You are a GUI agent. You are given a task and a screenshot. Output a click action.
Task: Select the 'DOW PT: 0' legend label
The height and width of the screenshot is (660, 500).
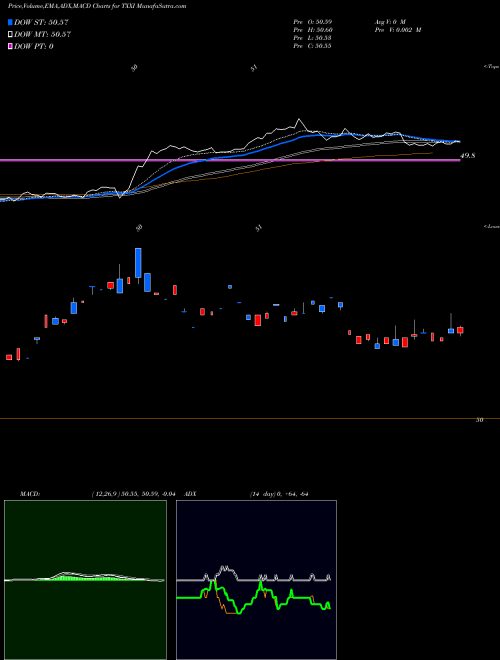click(34, 46)
